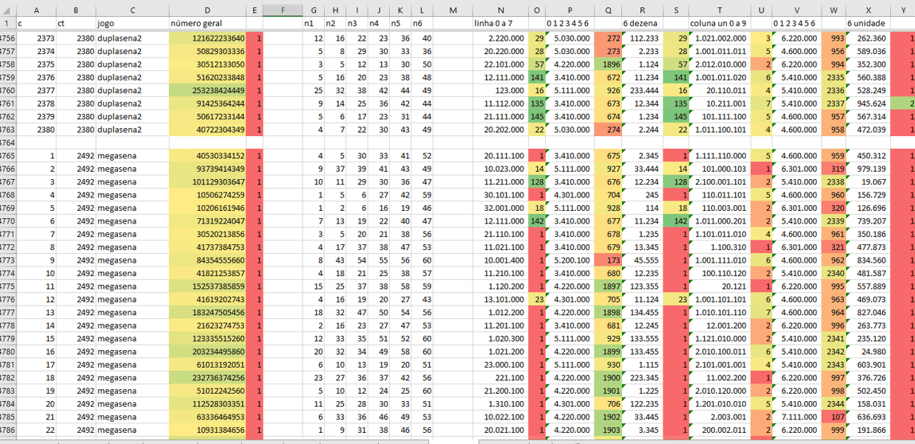Viewport: 915px width, 444px height.
Task: Select cell 23.000.100
Action: 500,365
